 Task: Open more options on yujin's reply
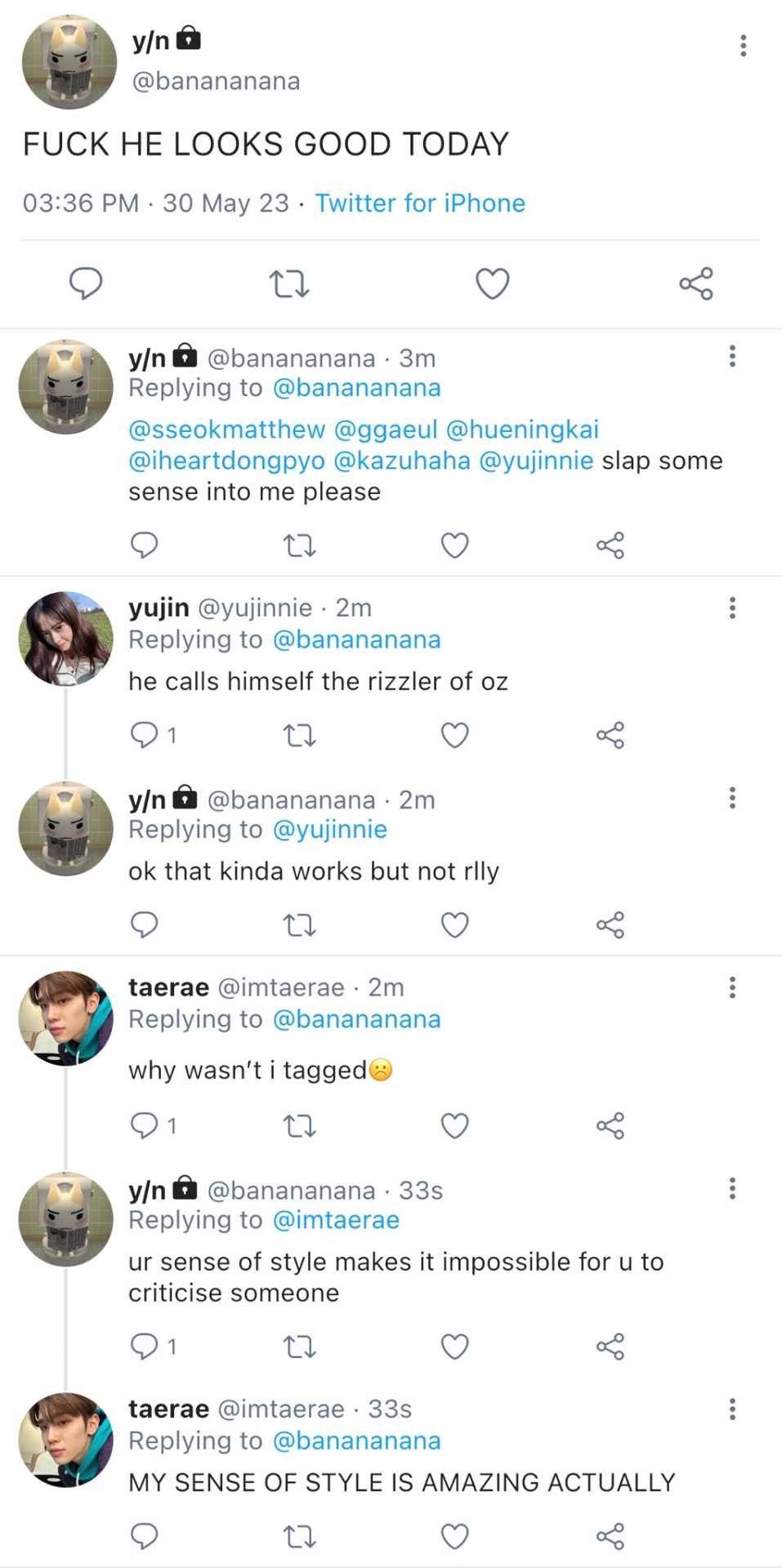point(732,608)
